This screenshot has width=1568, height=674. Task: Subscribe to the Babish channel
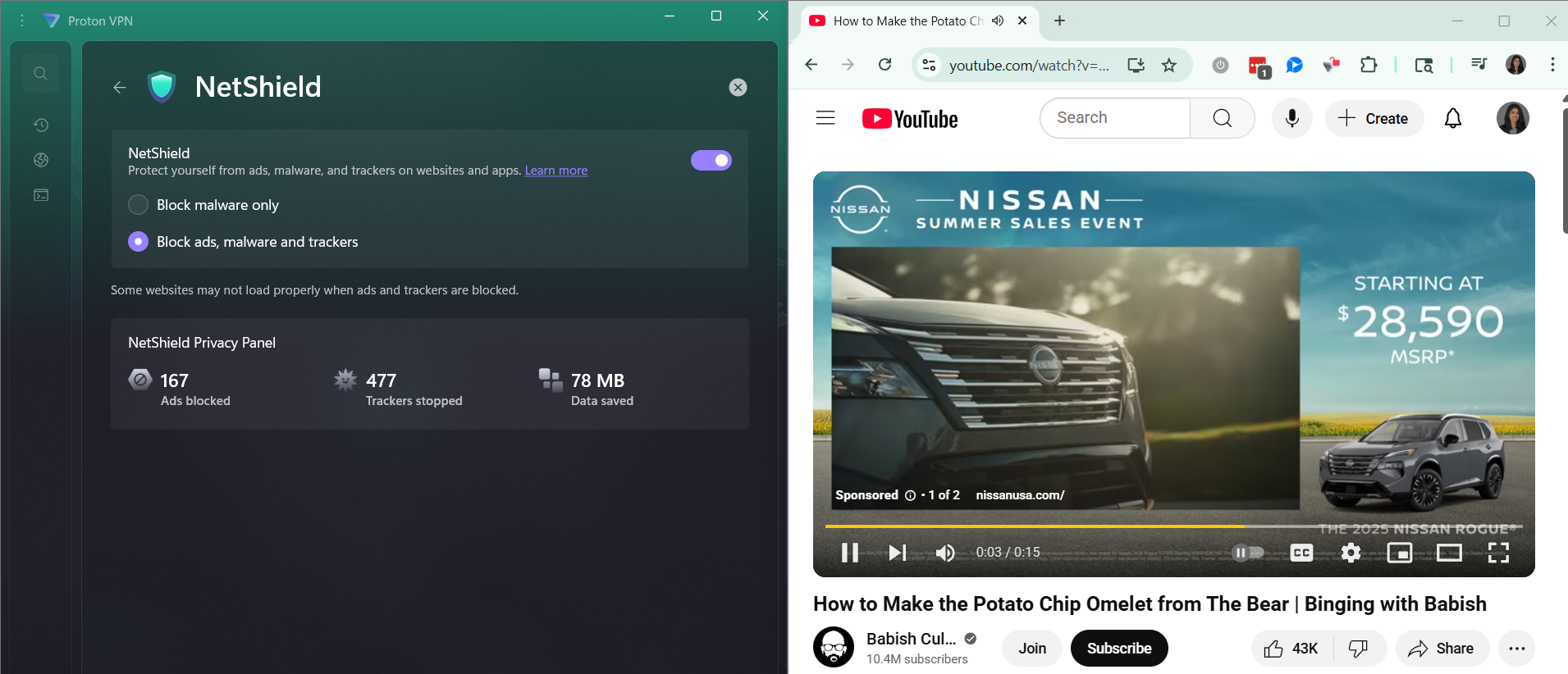coord(1119,649)
